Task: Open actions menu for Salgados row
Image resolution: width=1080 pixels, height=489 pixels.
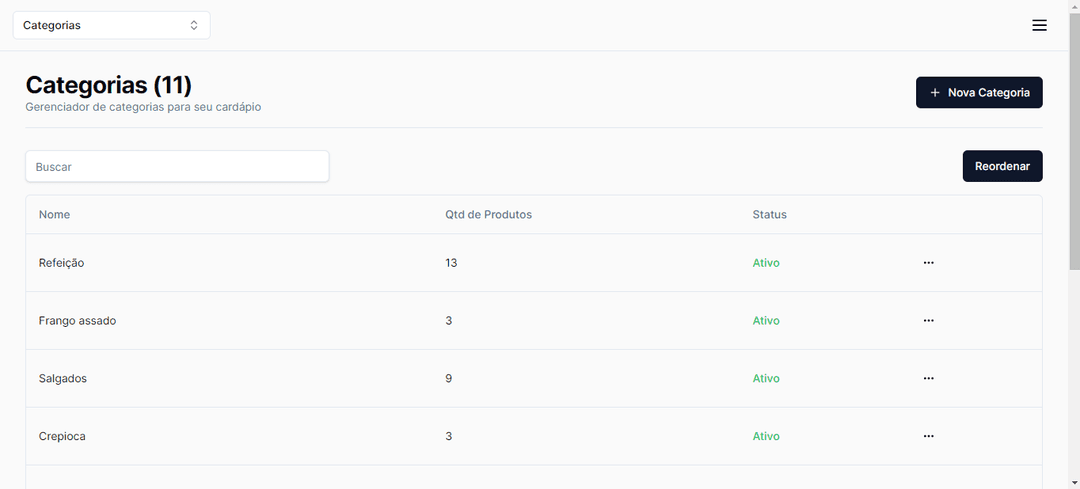Action: pyautogui.click(x=928, y=379)
